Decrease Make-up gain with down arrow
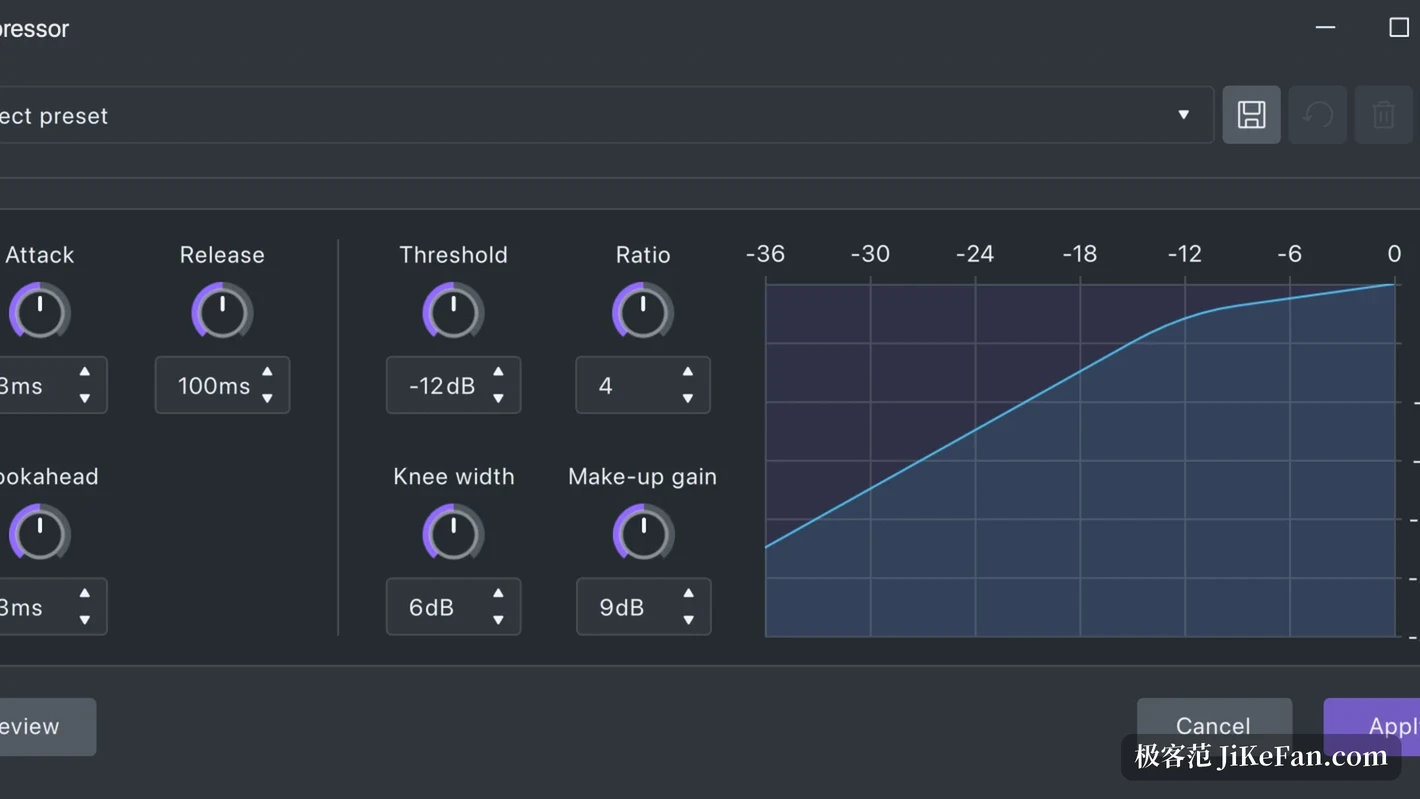The height and width of the screenshot is (799, 1420). click(x=688, y=620)
